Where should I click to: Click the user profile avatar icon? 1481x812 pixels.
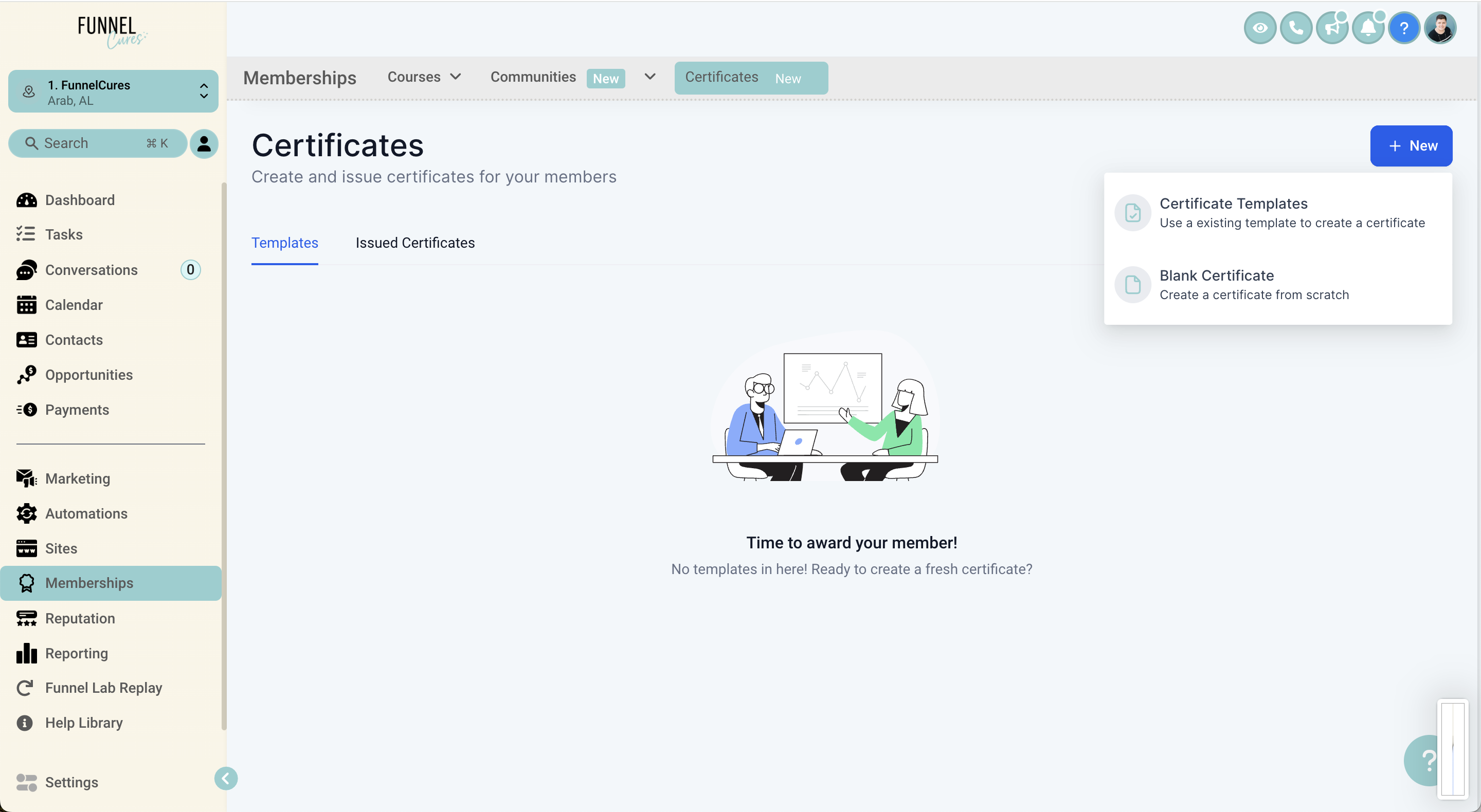click(x=1440, y=27)
